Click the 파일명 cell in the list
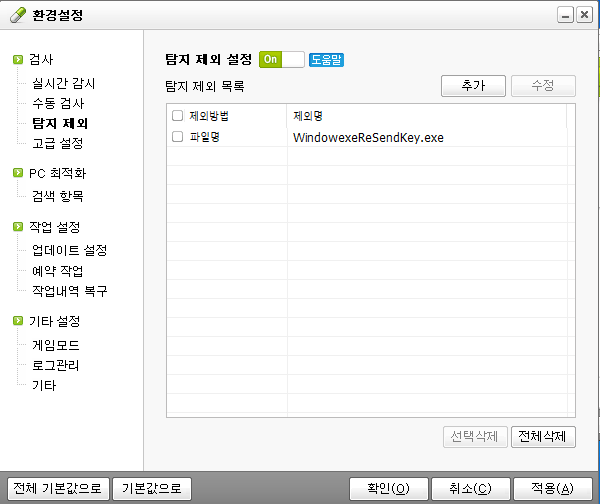The height and width of the screenshot is (504, 600). 205,137
